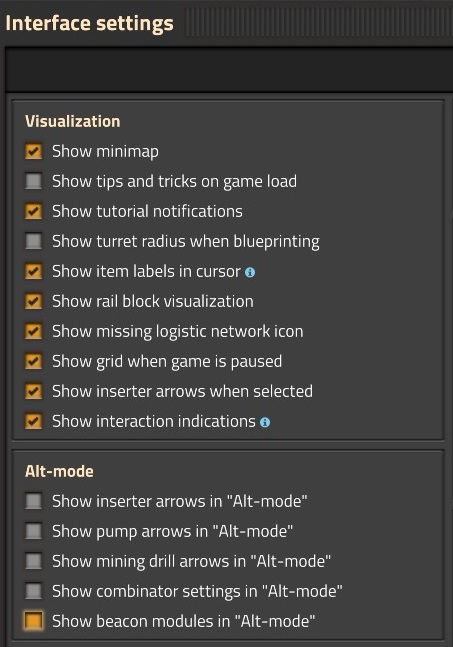The width and height of the screenshot is (453, 647).
Task: Uncheck Show inserter arrows when selected
Action: (x=33, y=391)
